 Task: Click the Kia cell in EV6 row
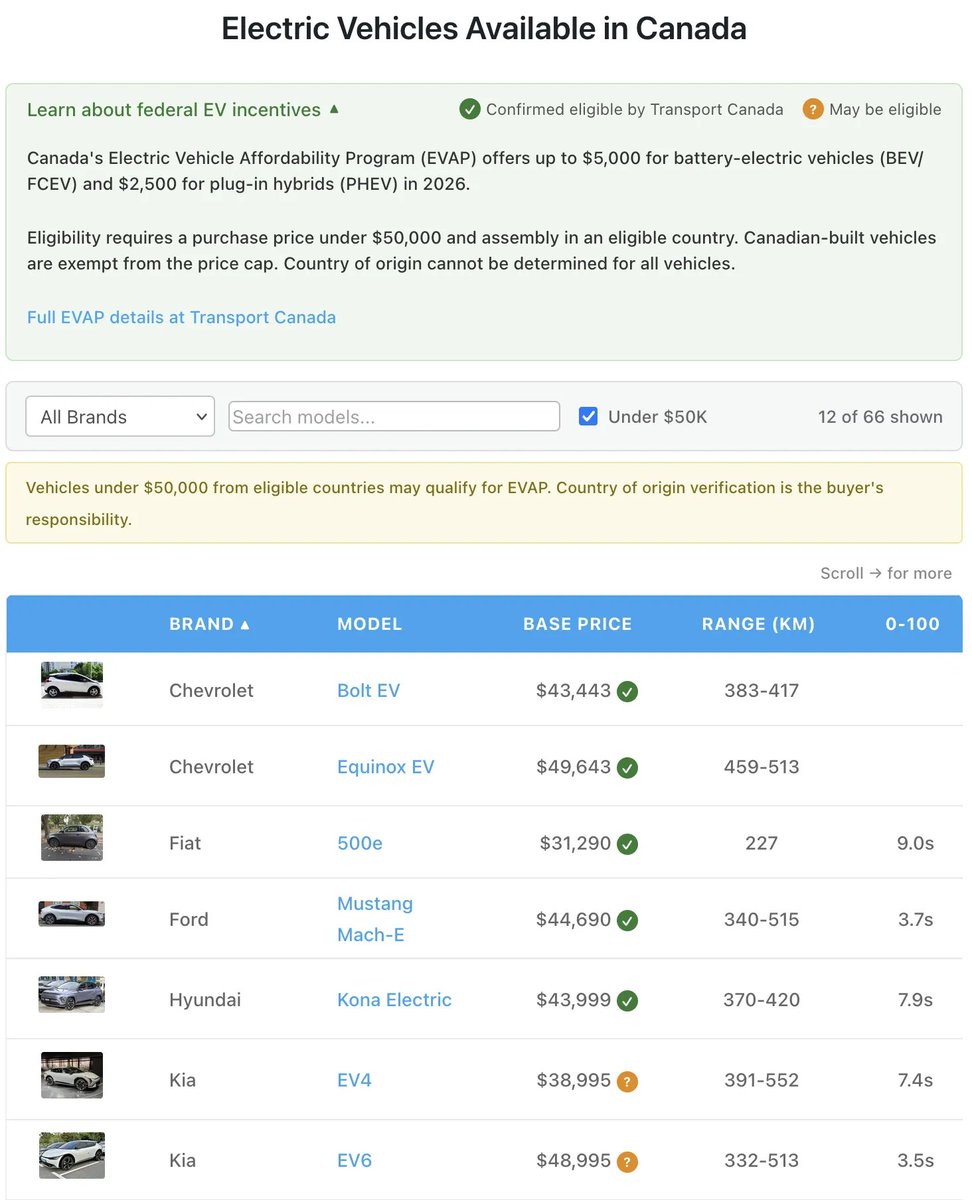point(182,1161)
